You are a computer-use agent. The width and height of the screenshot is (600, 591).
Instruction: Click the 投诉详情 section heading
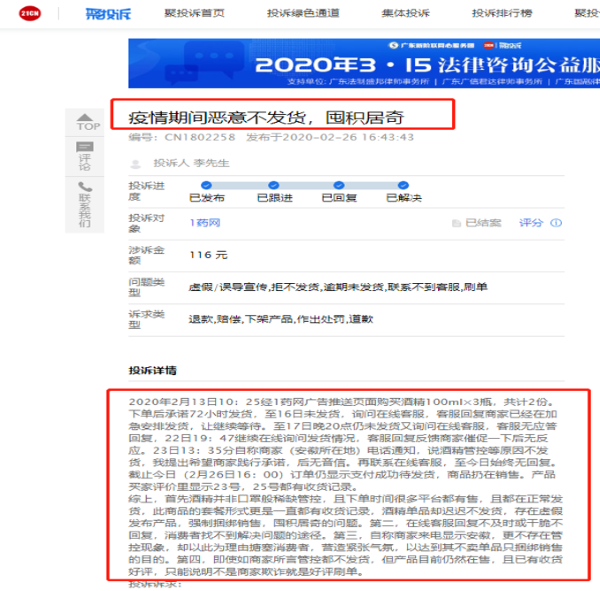point(152,371)
